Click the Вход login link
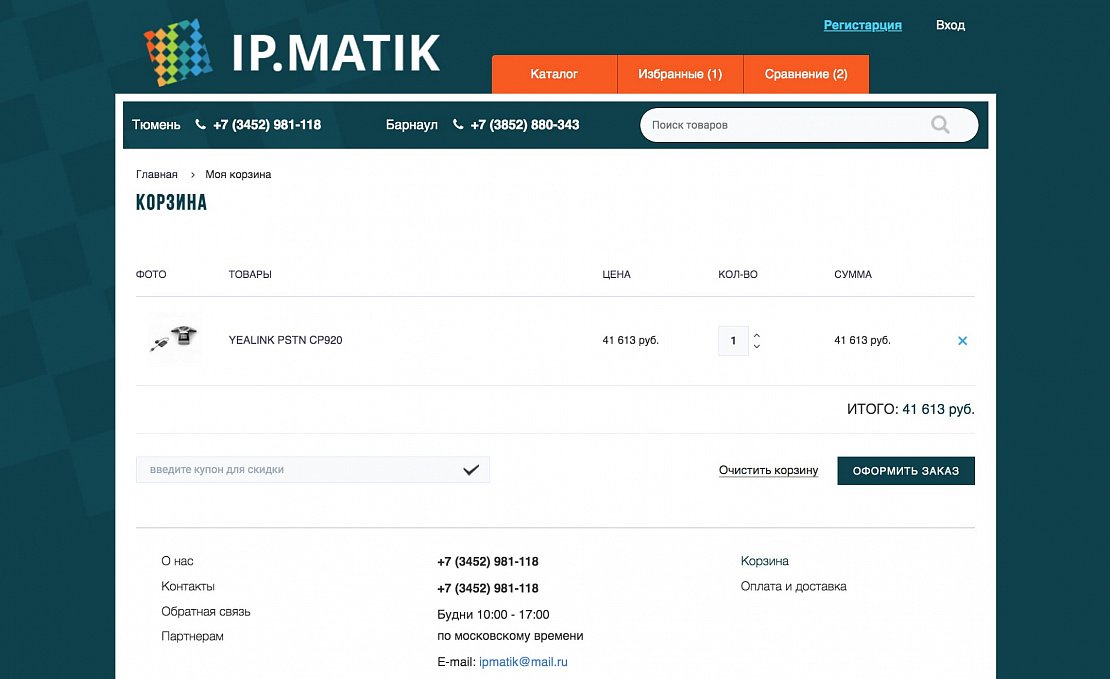 [x=950, y=25]
